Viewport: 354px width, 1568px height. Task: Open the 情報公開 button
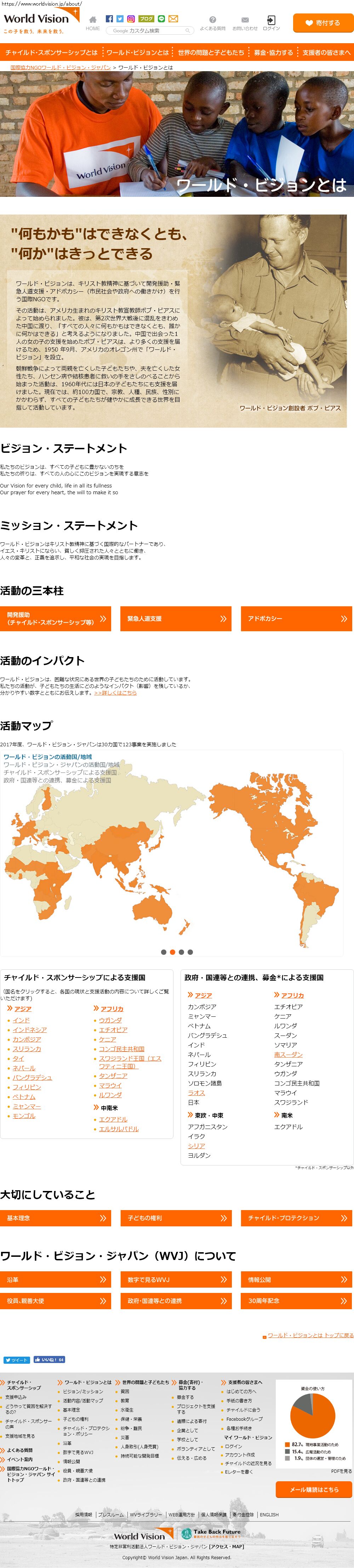click(296, 1279)
